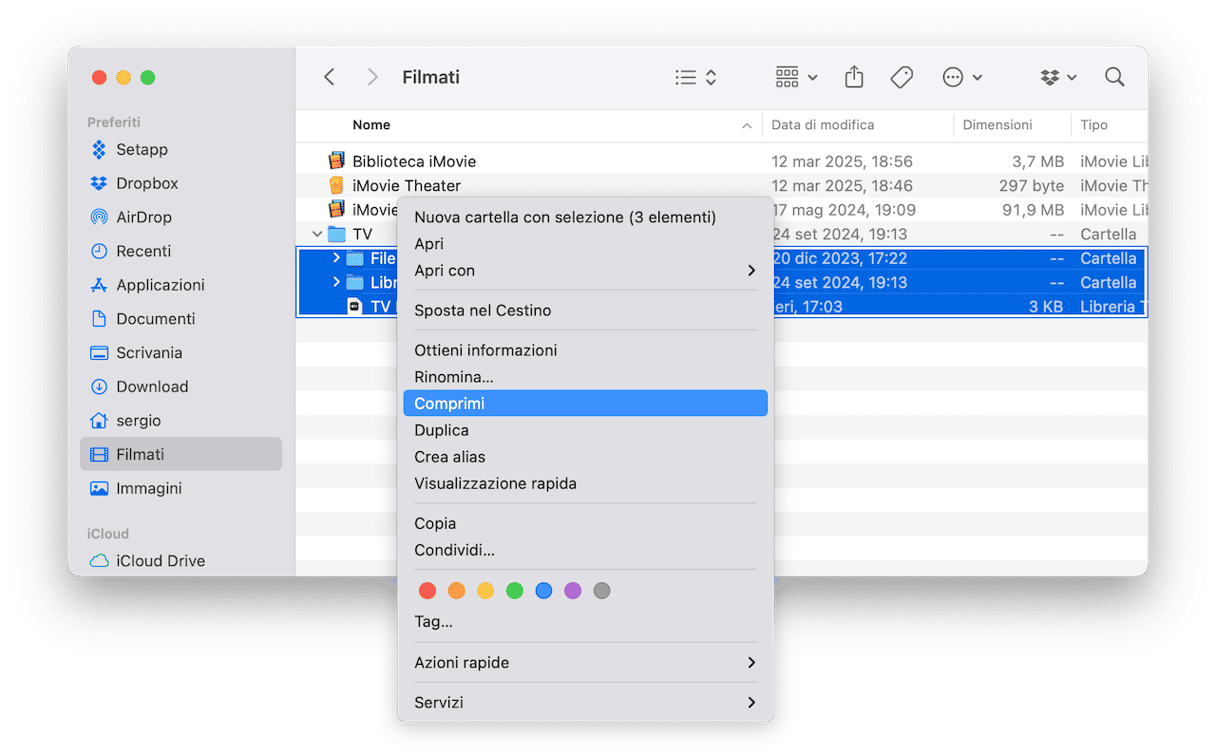Collapse the TV folder disclosure triangle
Screen dimensions: 1216x754
click(x=317, y=234)
